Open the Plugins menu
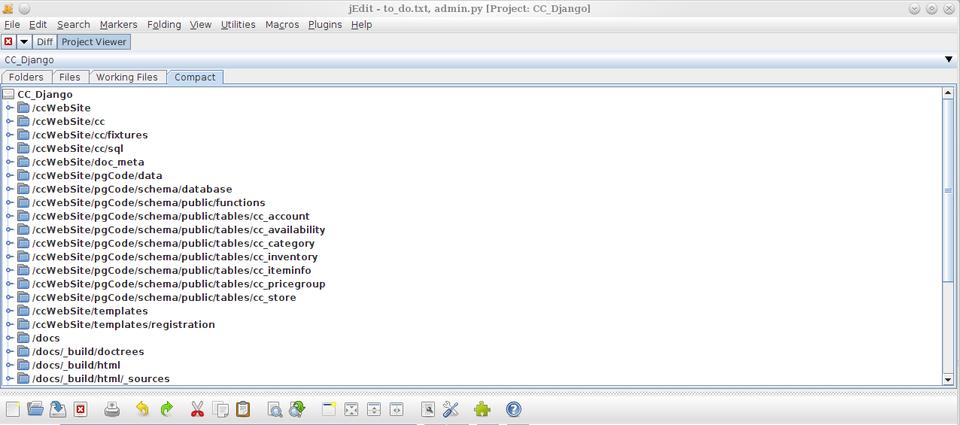This screenshot has width=960, height=425. tap(325, 24)
